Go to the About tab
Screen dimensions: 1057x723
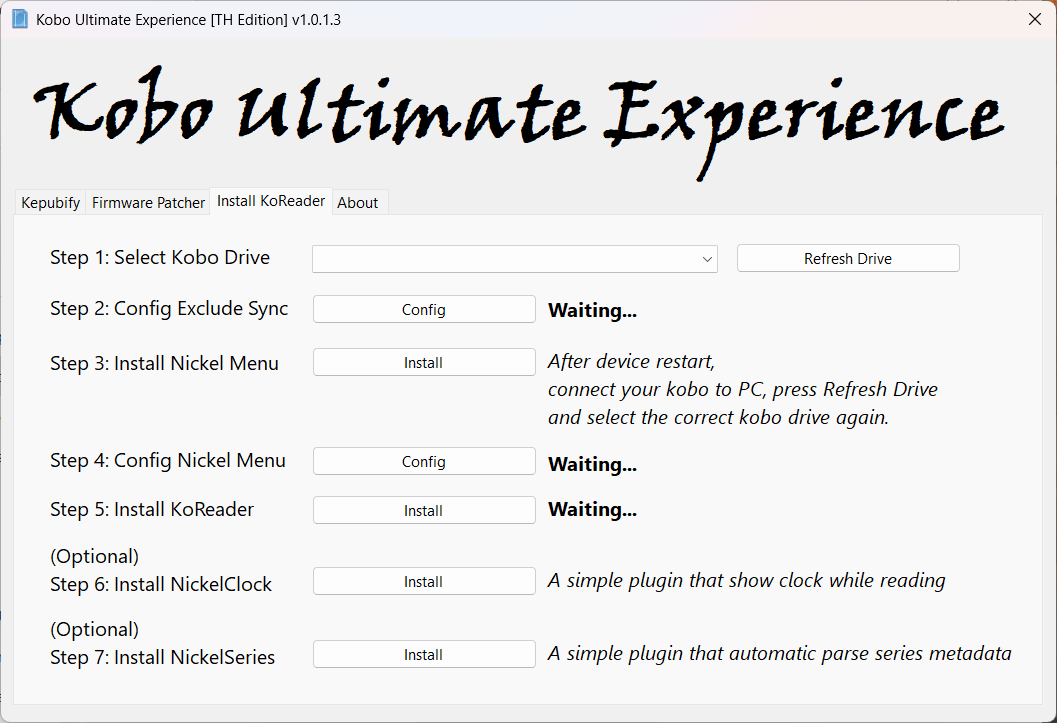[x=358, y=202]
